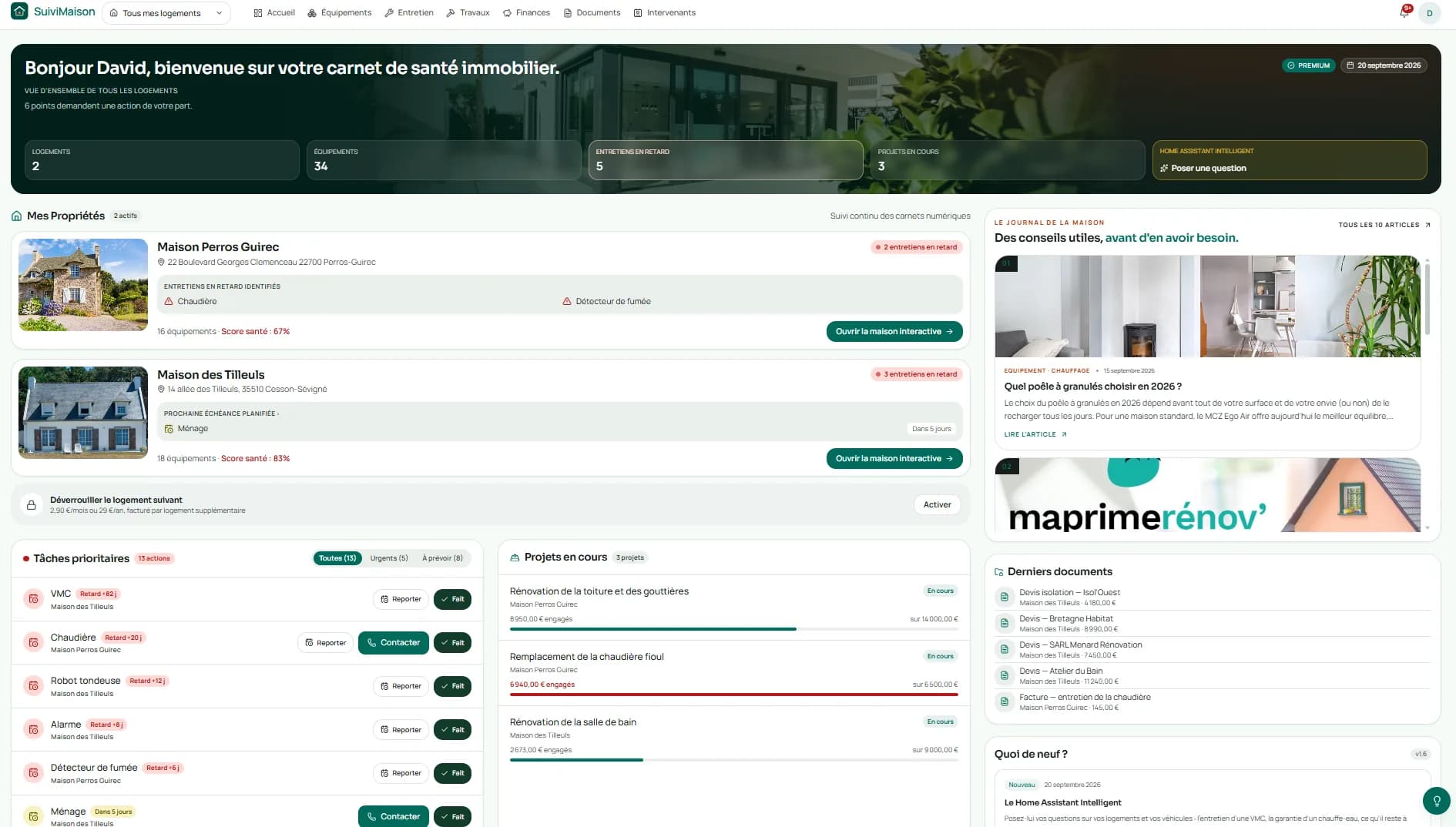Image resolution: width=1456 pixels, height=827 pixels.
Task: Click the document icon for Facture entretien chaudière
Action: [x=1004, y=701]
